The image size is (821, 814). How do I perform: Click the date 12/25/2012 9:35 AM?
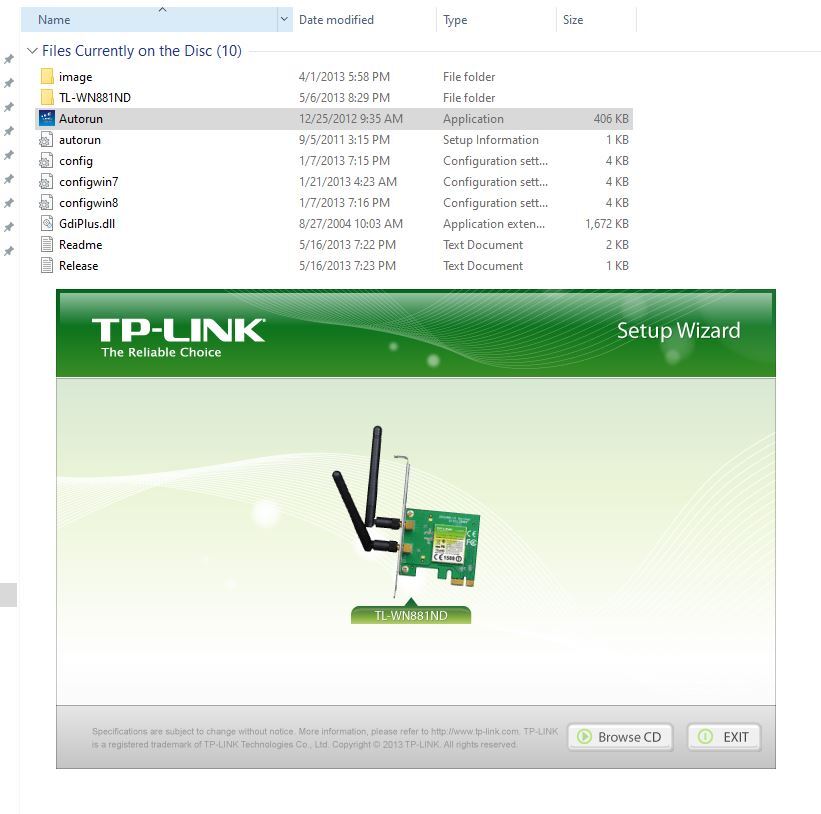351,119
